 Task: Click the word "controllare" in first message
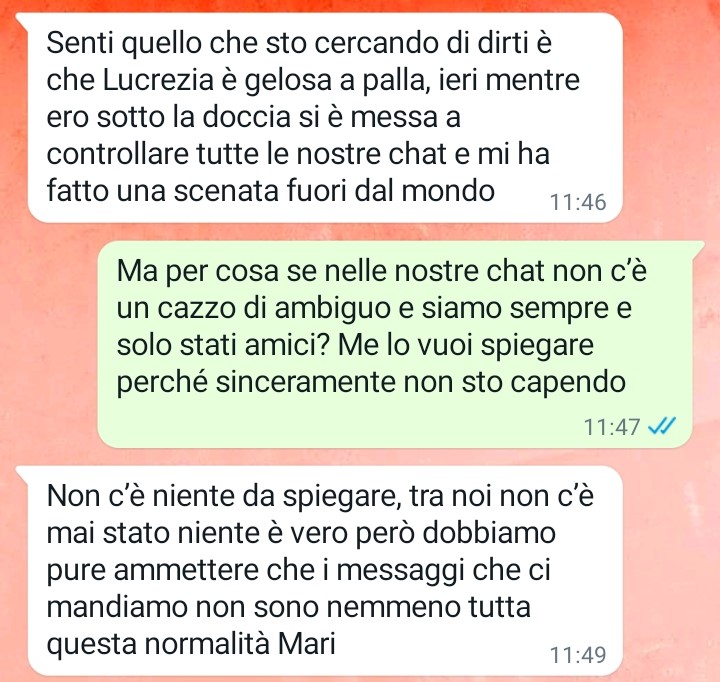click(118, 154)
